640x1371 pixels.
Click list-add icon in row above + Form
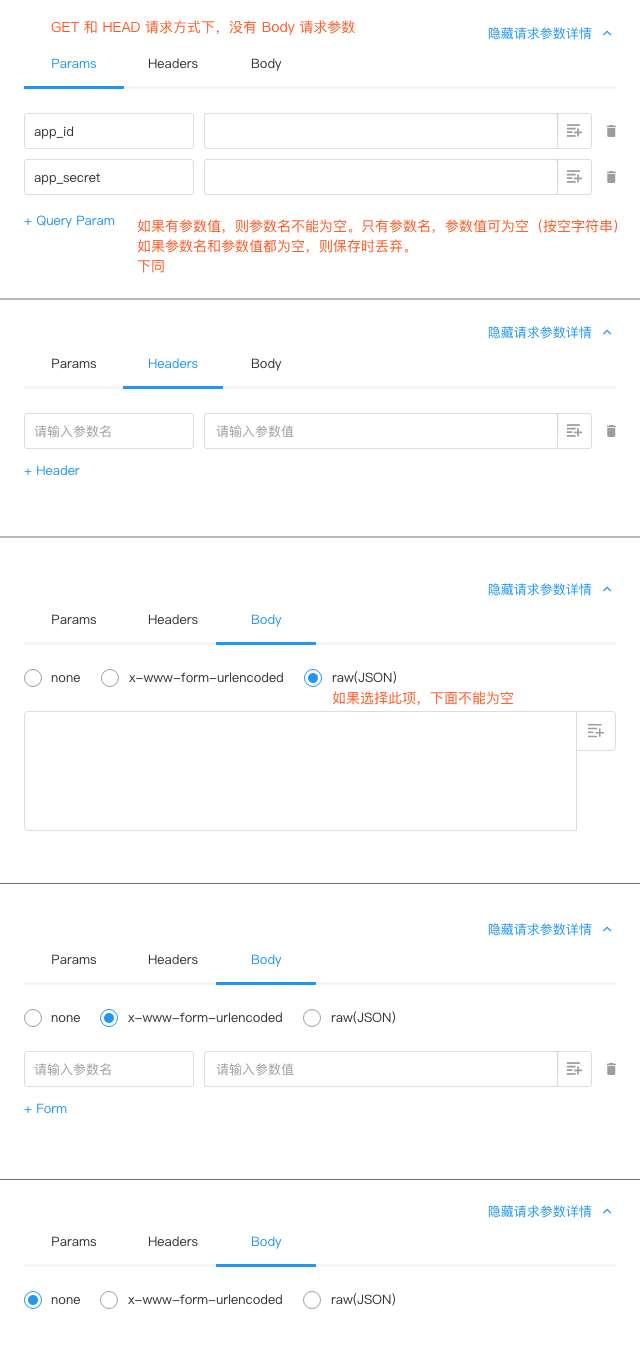pyautogui.click(x=574, y=1069)
